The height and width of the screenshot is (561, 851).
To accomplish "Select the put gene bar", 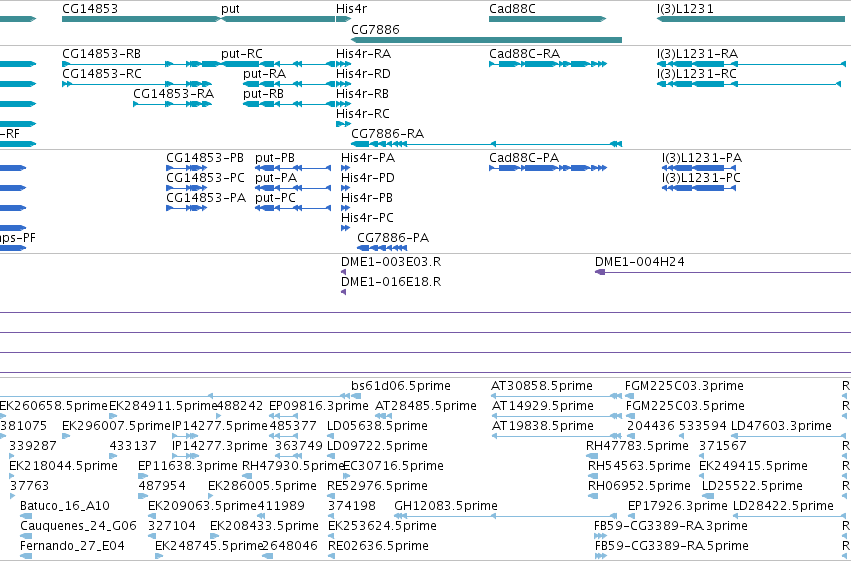I will tap(278, 19).
